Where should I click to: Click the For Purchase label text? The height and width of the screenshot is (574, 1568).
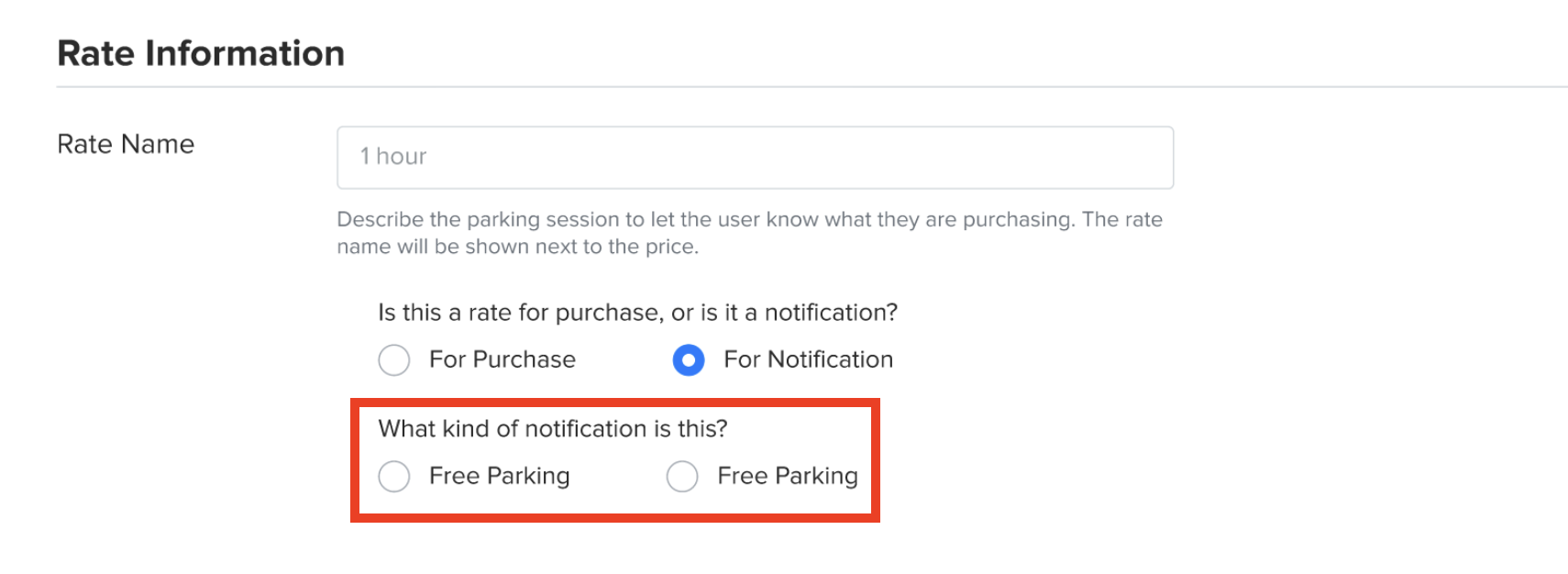pos(501,359)
